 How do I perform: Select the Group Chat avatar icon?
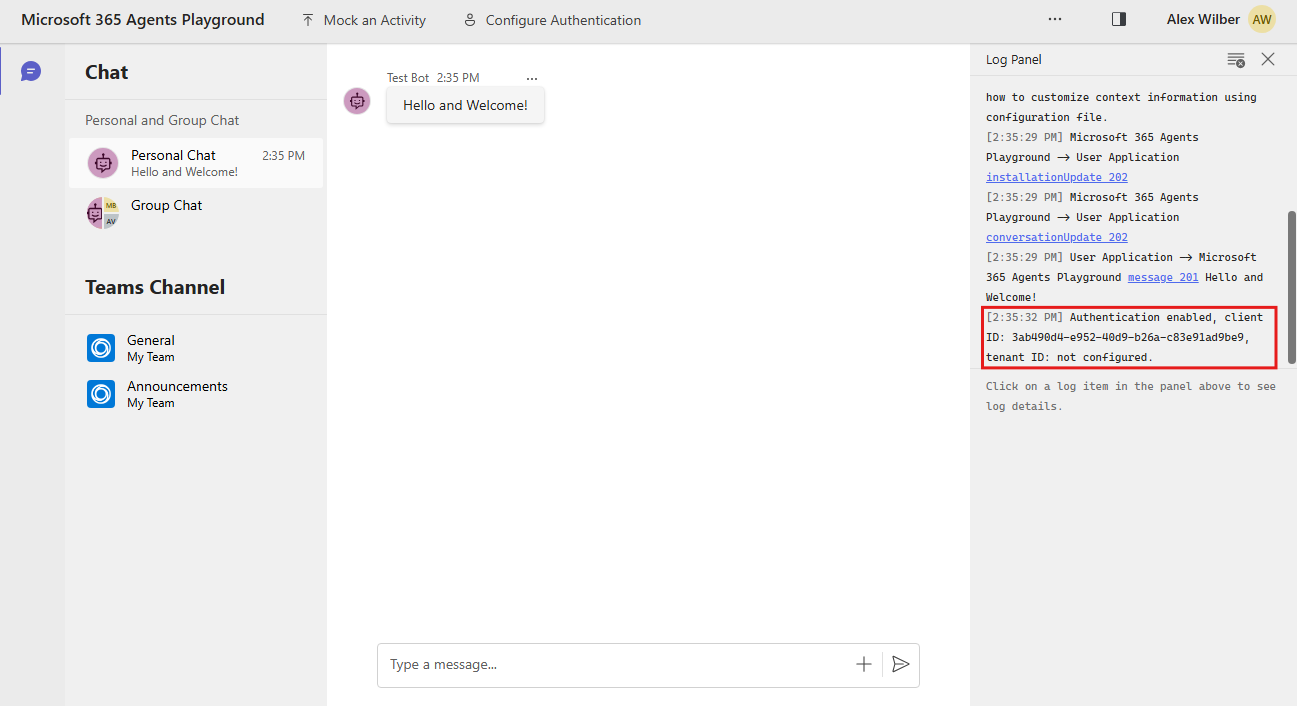coord(102,212)
